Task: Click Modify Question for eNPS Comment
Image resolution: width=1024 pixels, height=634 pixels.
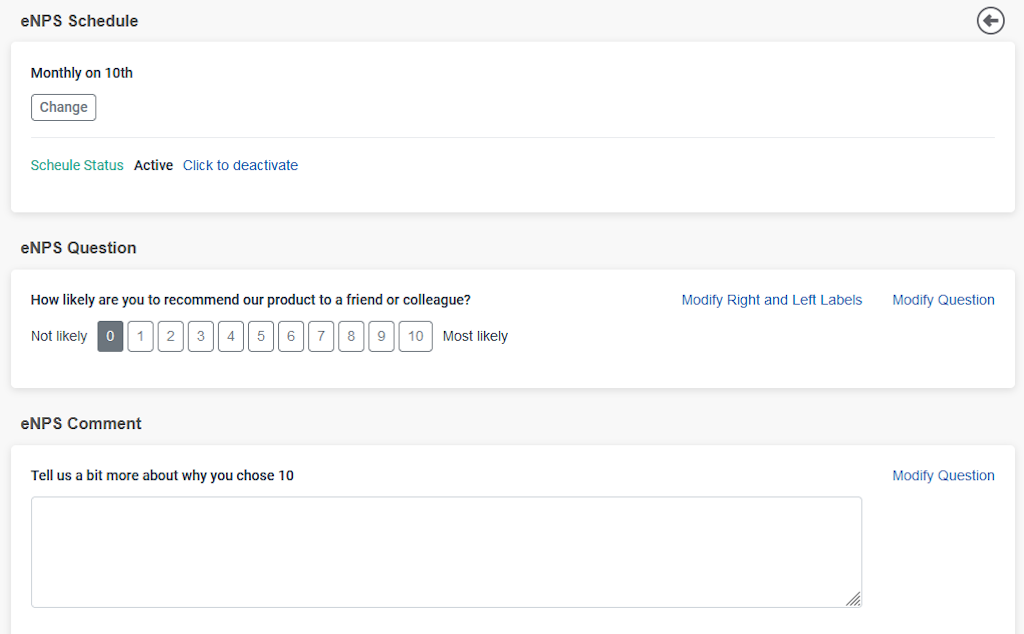Action: coord(943,476)
